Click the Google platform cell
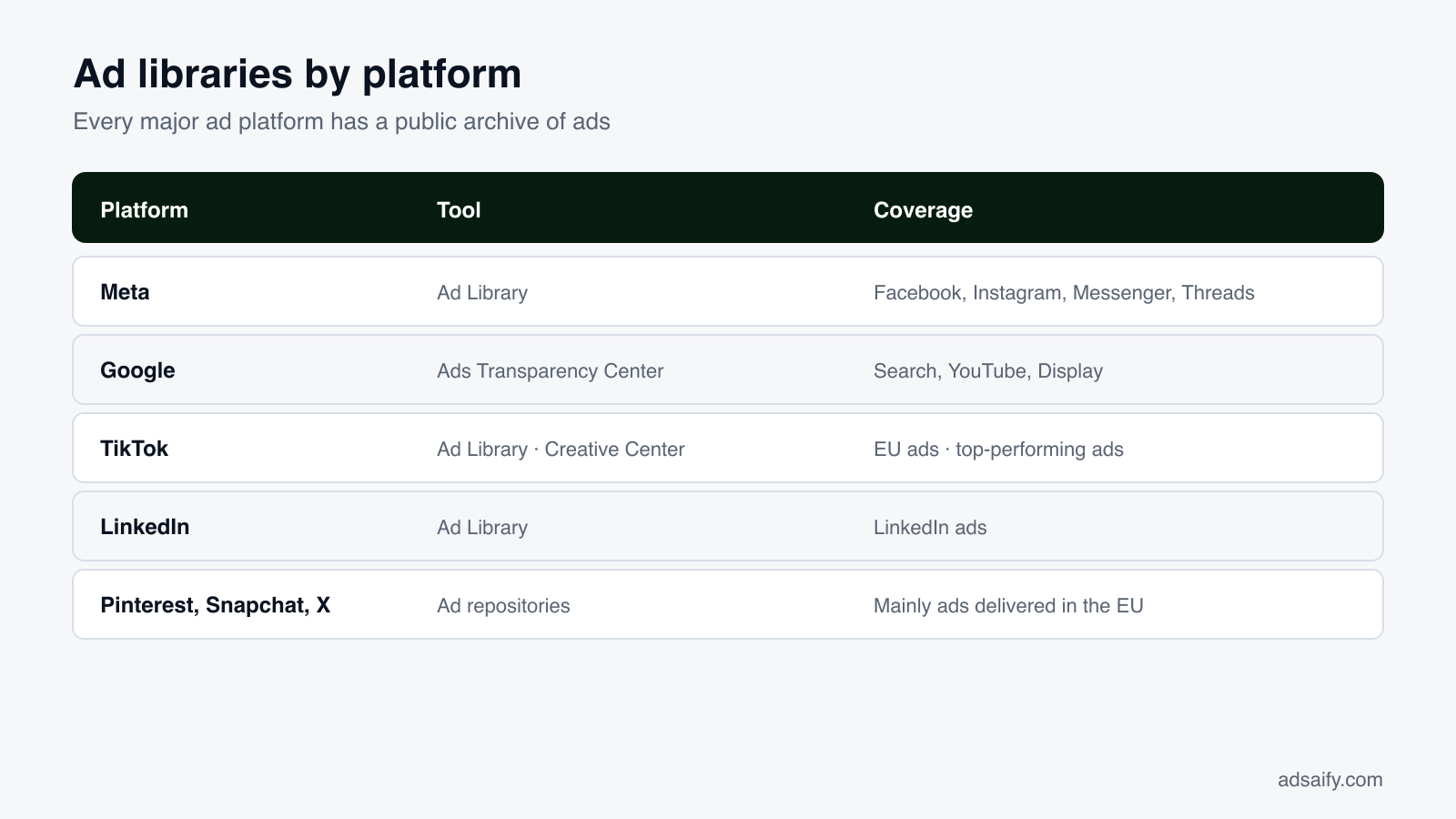Screen dimensions: 1456x819 pos(137,370)
